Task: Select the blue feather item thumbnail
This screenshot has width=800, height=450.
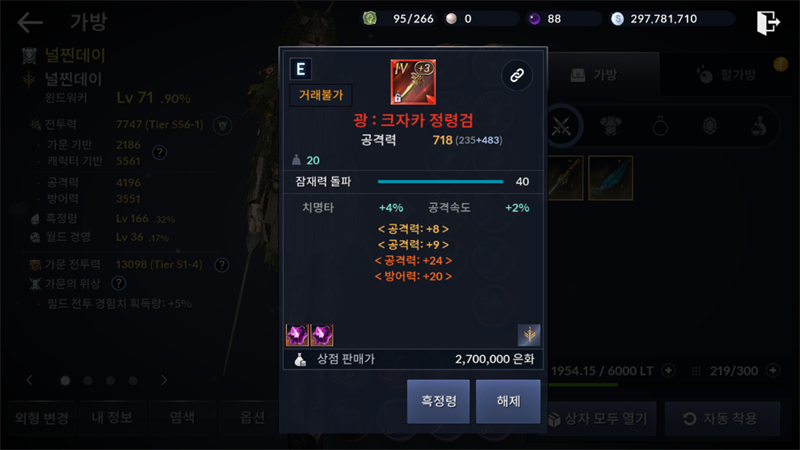Action: pos(610,178)
